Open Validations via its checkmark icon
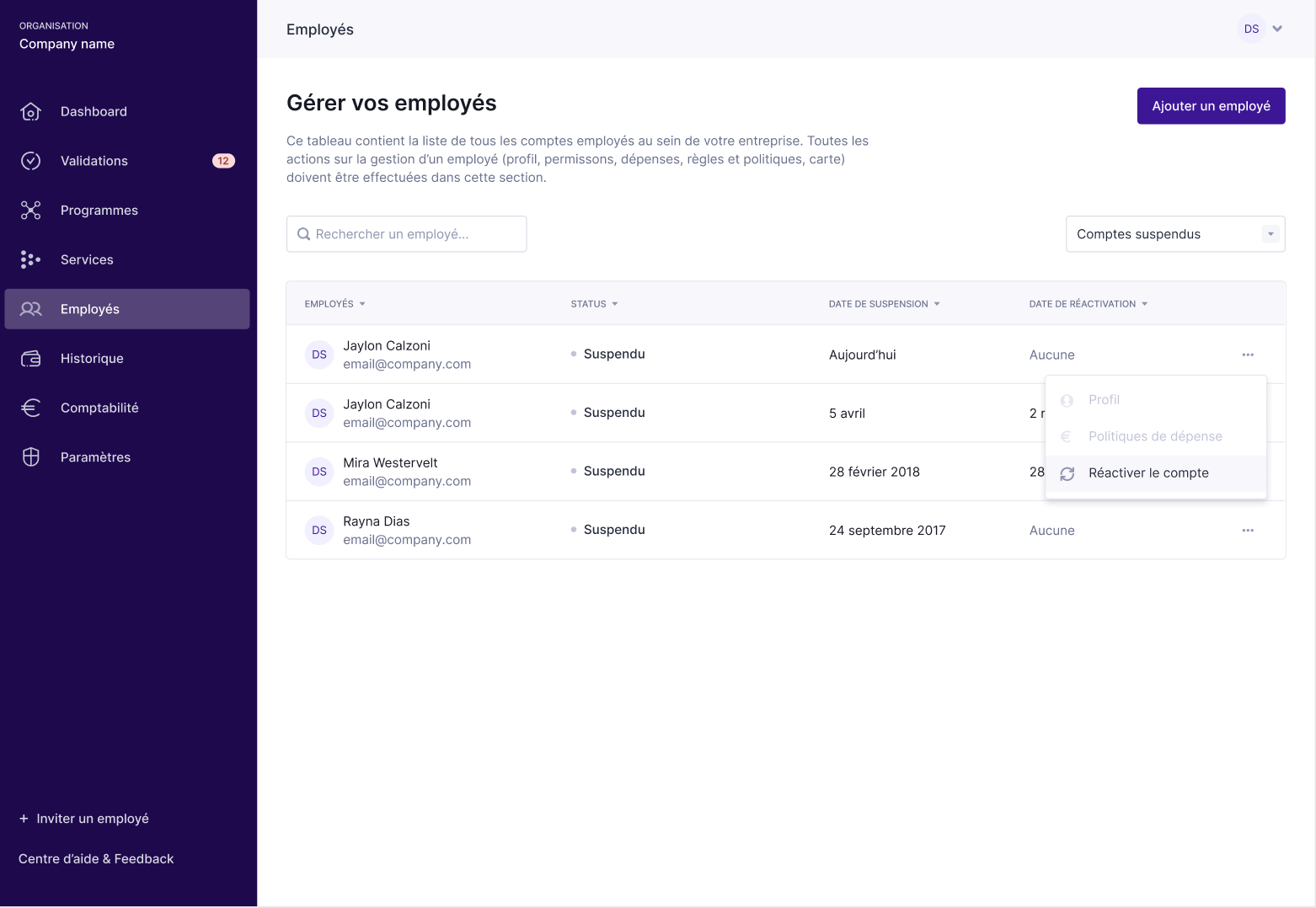The height and width of the screenshot is (908, 1316). (x=31, y=161)
